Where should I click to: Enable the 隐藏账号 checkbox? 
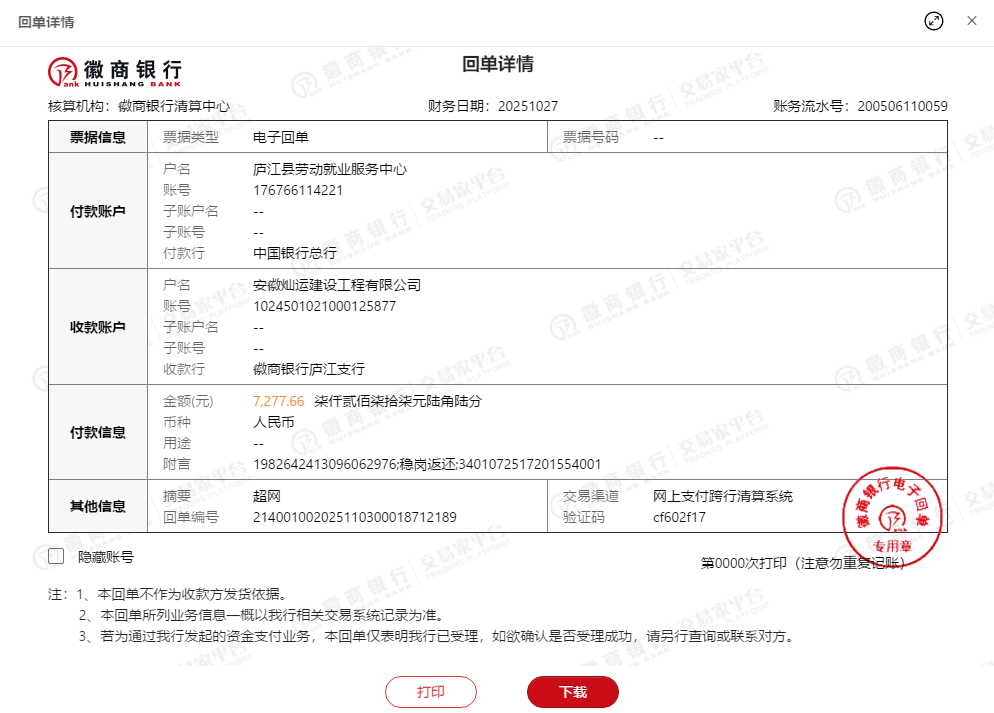(56, 557)
